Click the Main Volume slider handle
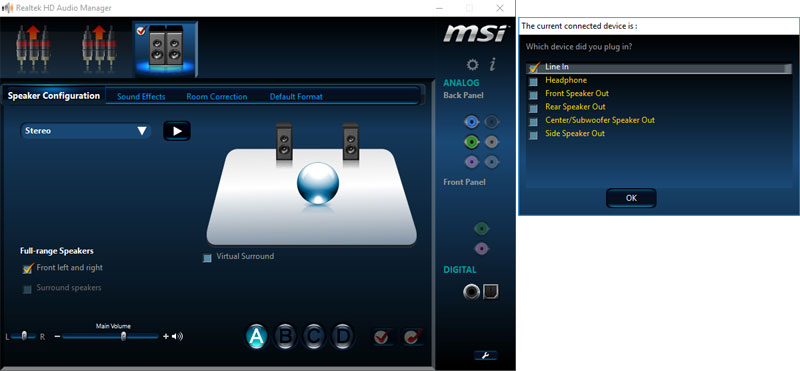 pyautogui.click(x=123, y=336)
